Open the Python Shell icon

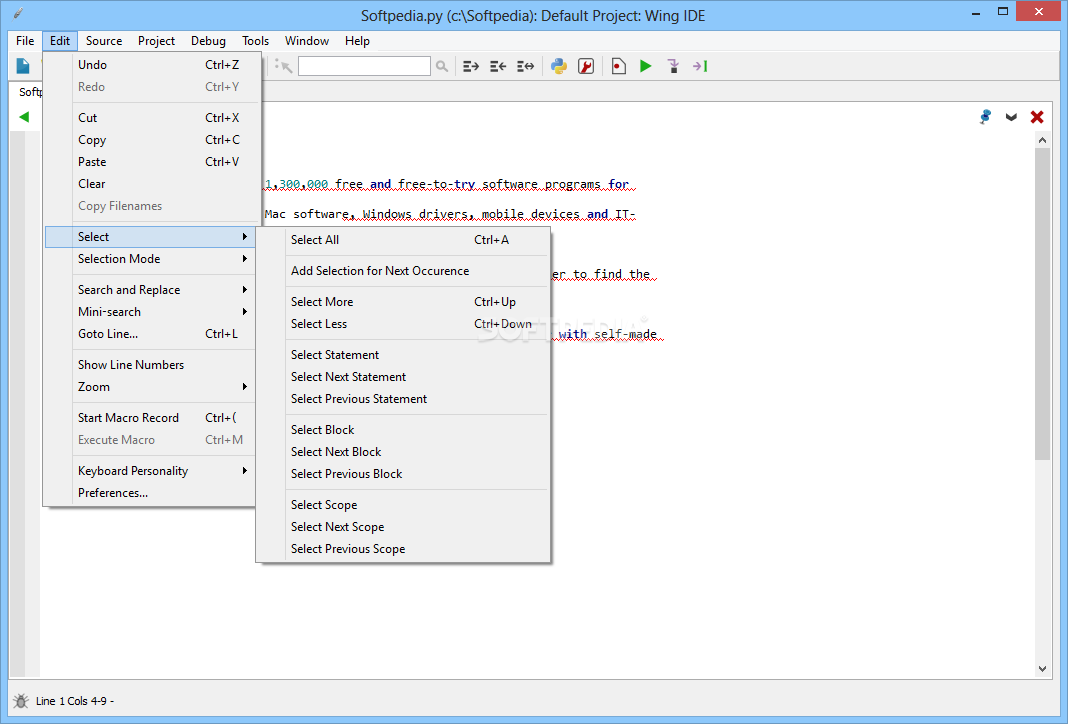[559, 66]
